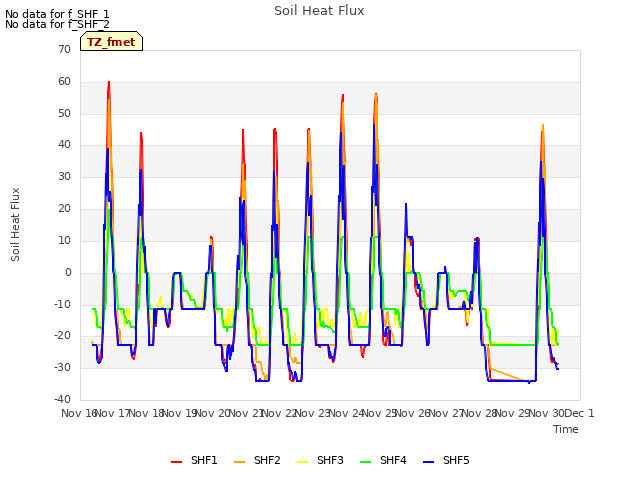Click the Dec 1 x-axis date label
Image resolution: width=640 pixels, height=480 pixels.
pyautogui.click(x=580, y=413)
